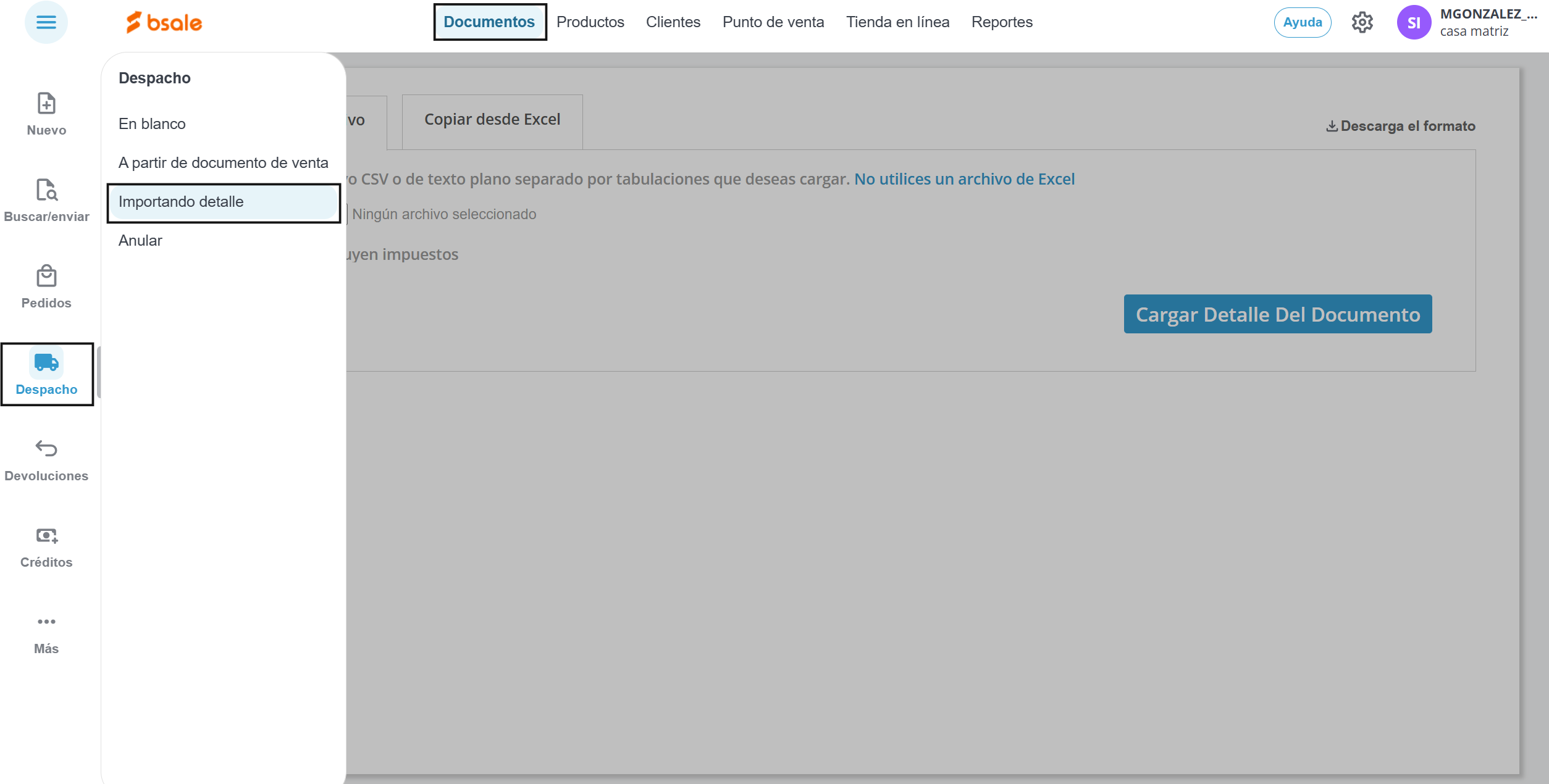Click Descarga el formato link
The width and height of the screenshot is (1549, 784).
(1400, 126)
